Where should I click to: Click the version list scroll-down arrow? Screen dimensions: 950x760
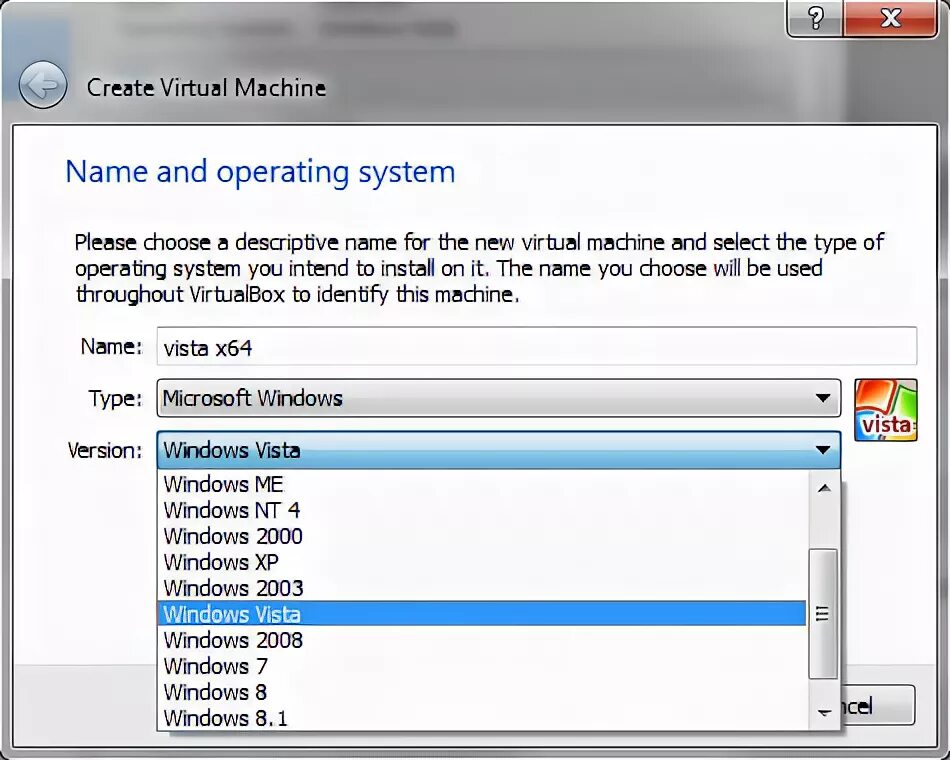[823, 713]
